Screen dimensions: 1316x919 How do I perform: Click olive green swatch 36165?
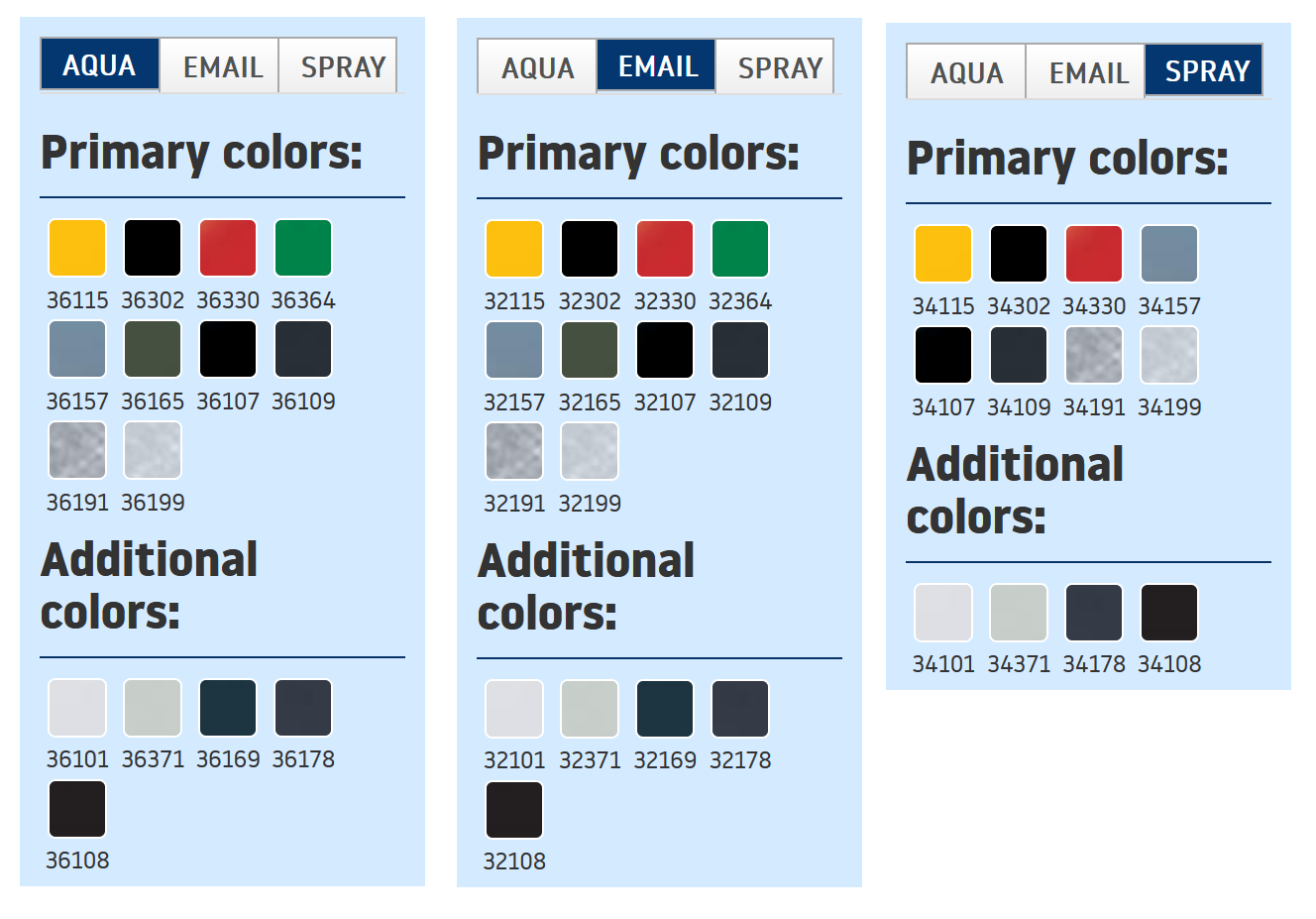click(x=153, y=349)
